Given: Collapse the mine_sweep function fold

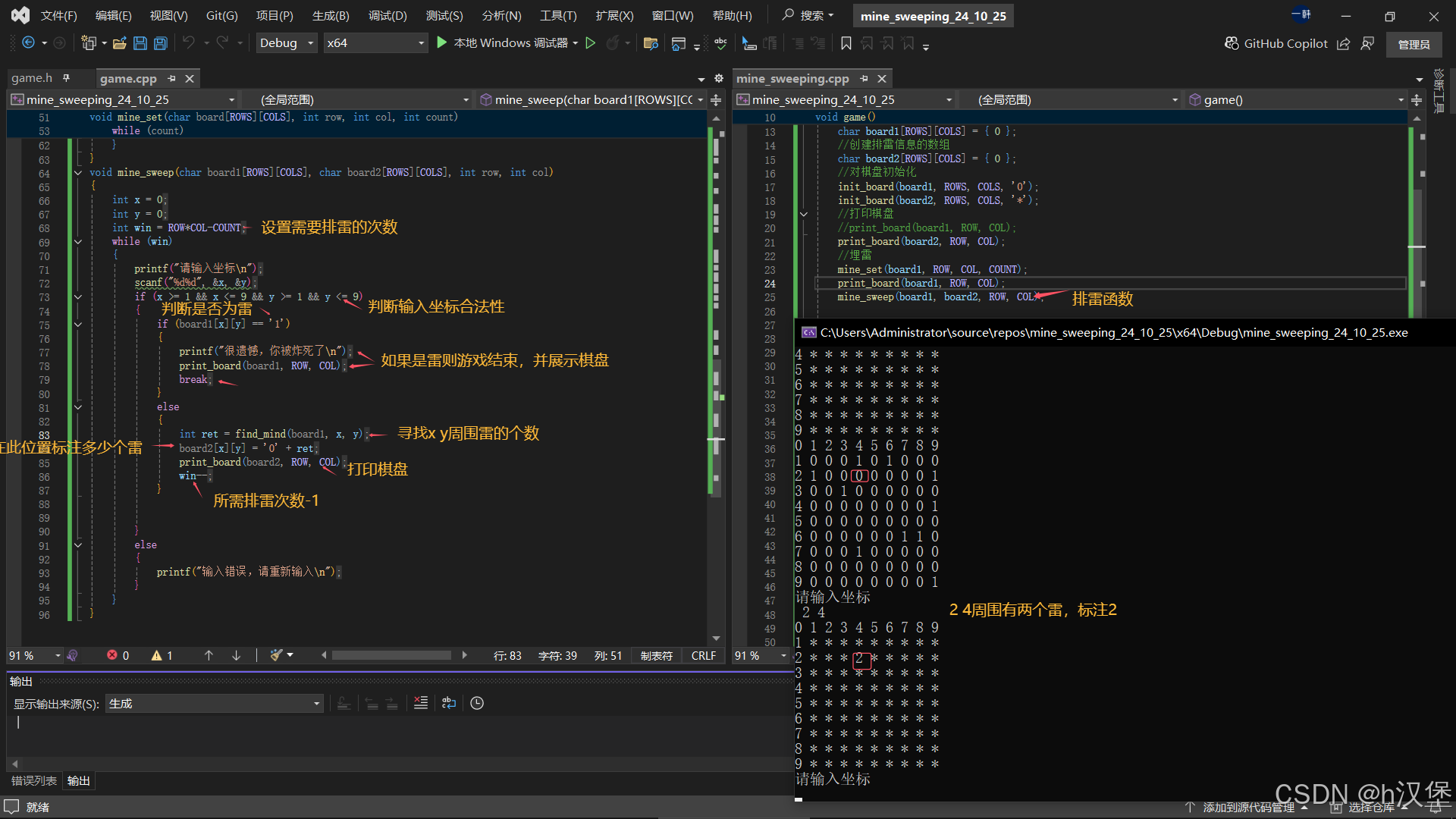Looking at the screenshot, I should [77, 173].
